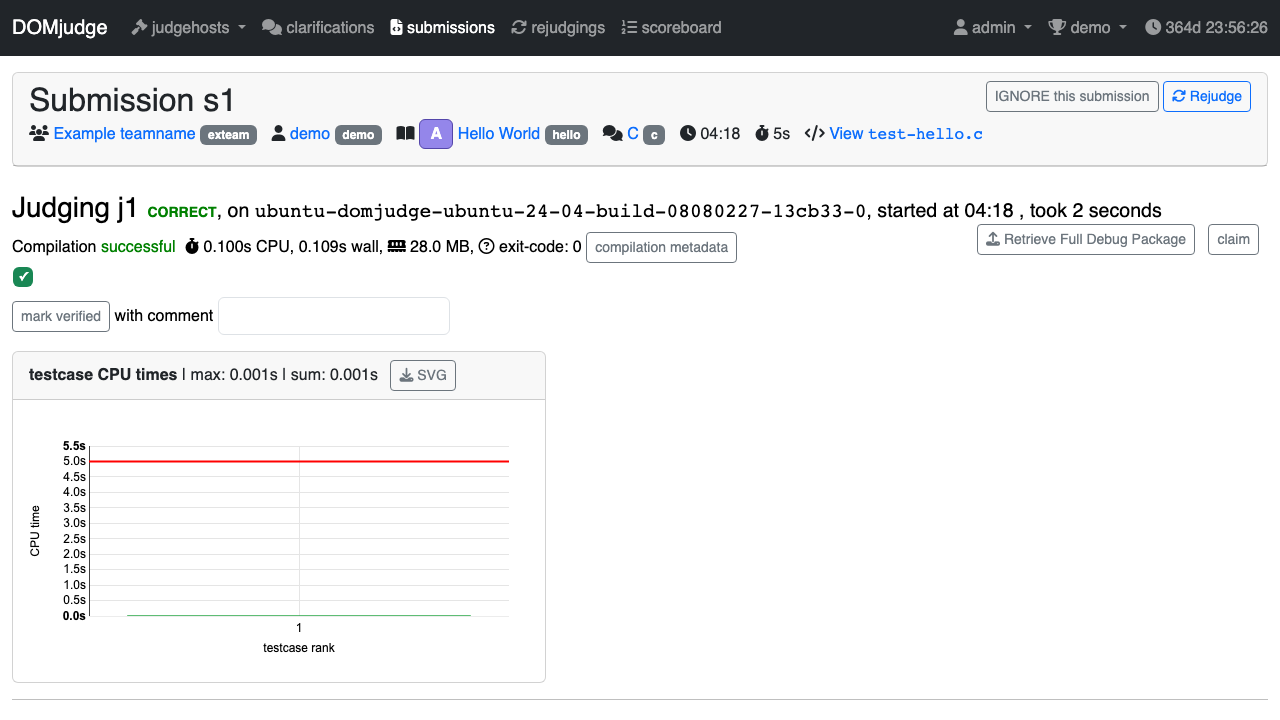Click the compile stopwatch icon before 0.100s CPU
The image size is (1280, 720).
pos(192,246)
